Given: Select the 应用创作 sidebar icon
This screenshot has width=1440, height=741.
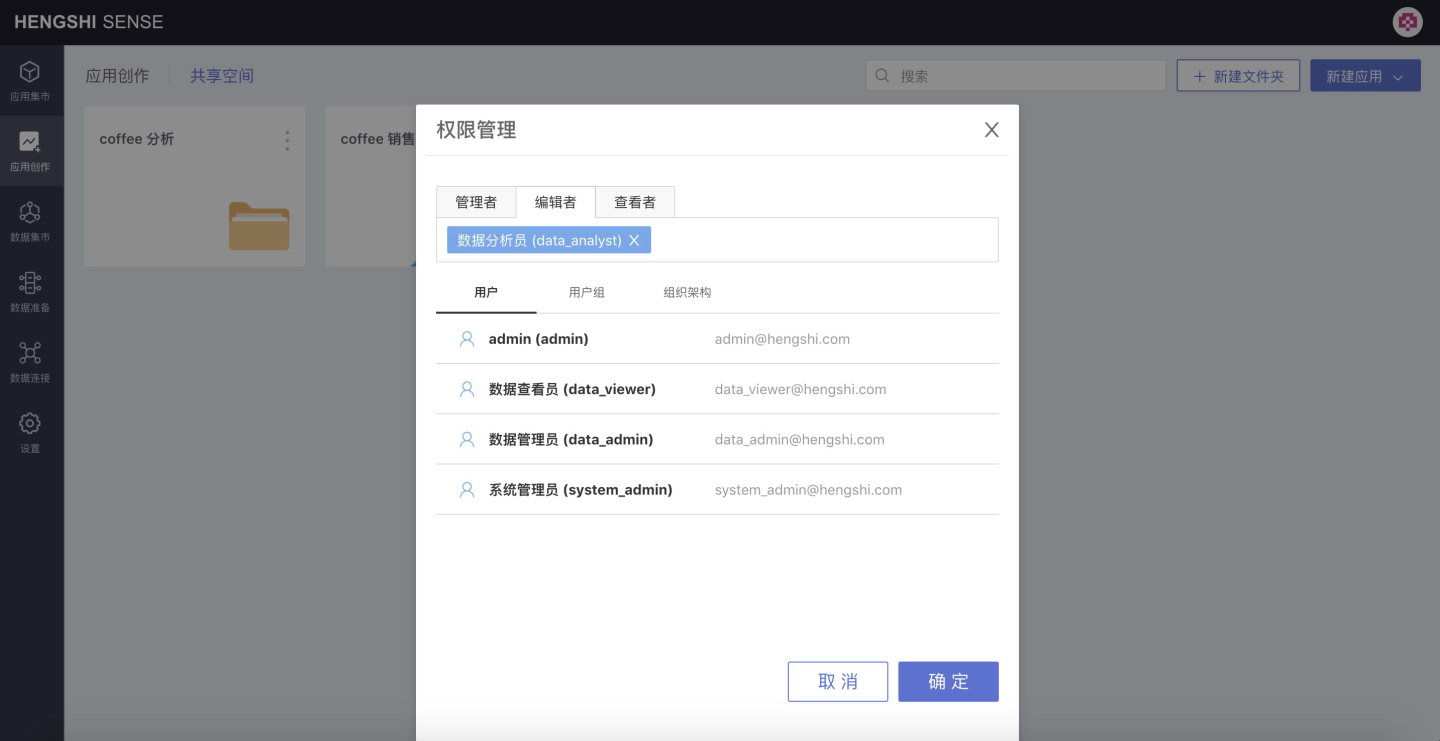Looking at the screenshot, I should point(30,150).
